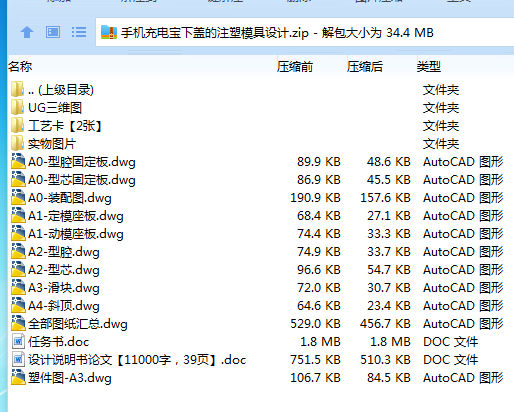514x412 pixels.
Task: Select the file name A1-动模座板.dwg
Action: (x=76, y=234)
